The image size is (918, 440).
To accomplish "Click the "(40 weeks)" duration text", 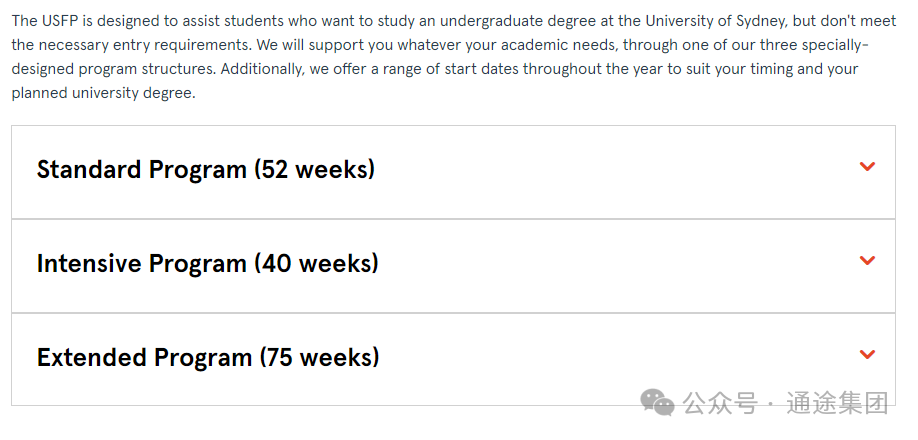I will tap(316, 263).
